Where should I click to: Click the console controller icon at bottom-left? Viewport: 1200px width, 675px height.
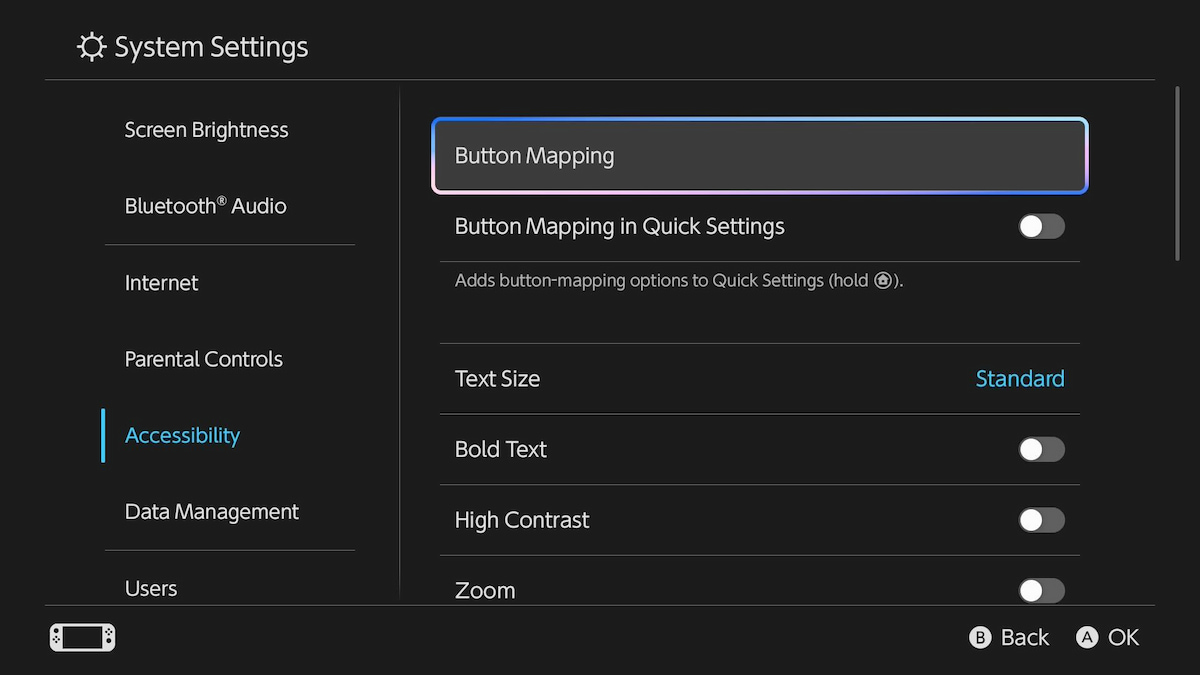click(83, 637)
